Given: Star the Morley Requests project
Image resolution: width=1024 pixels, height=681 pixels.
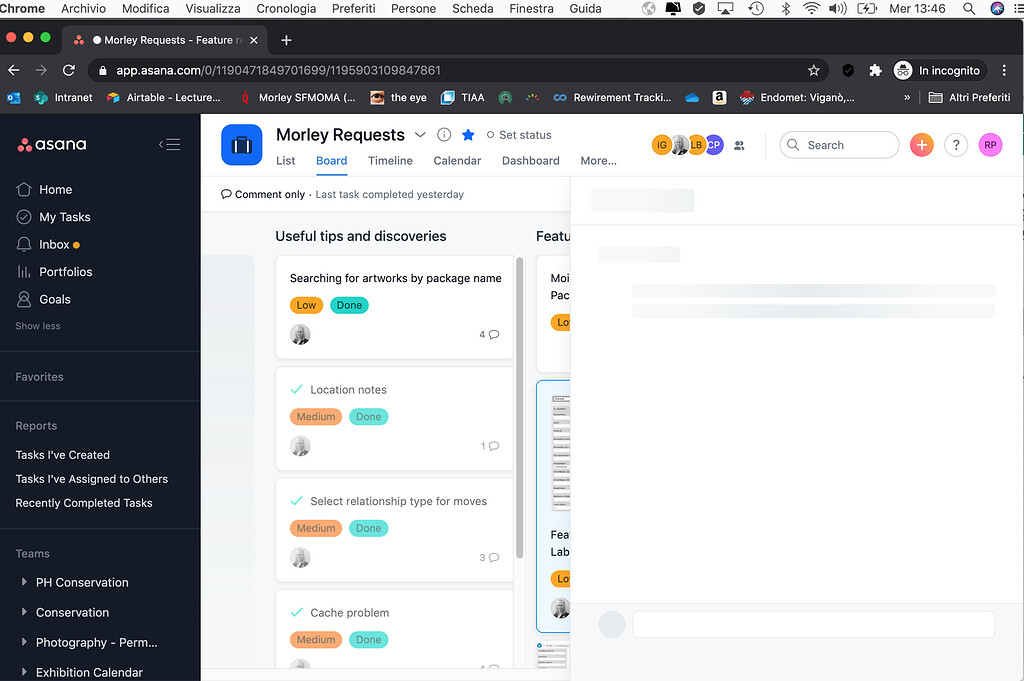Looking at the screenshot, I should click(x=467, y=134).
